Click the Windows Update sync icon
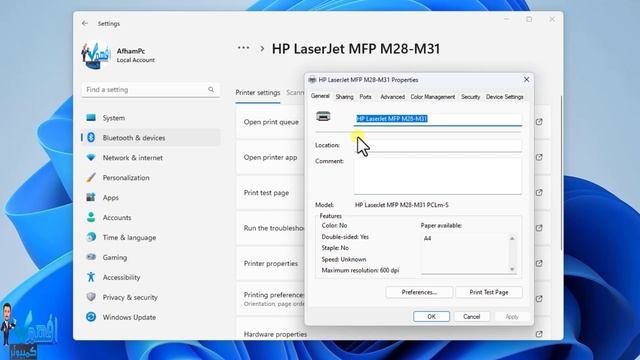640x360 pixels. (91, 317)
